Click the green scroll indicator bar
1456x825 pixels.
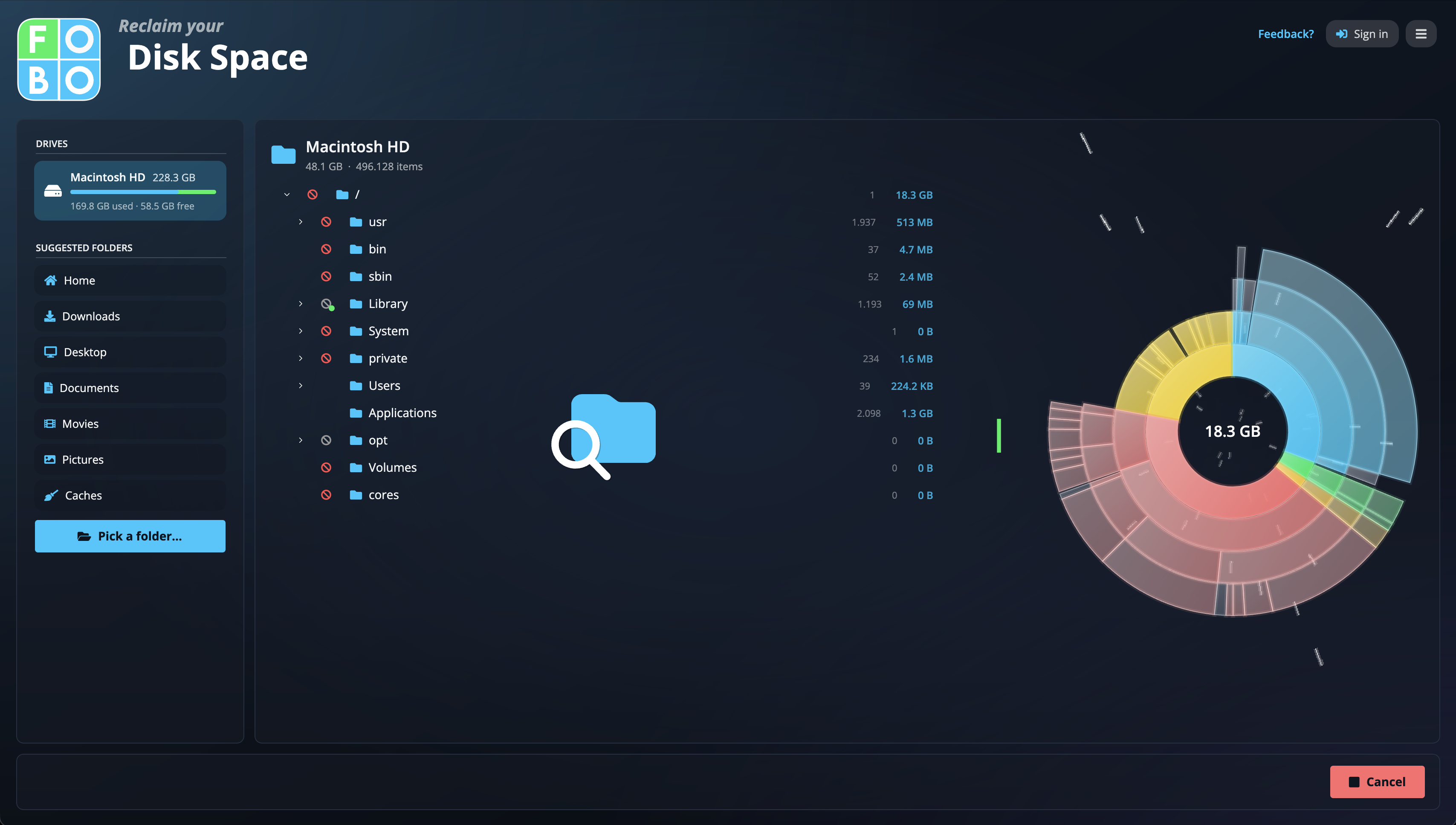tap(999, 436)
